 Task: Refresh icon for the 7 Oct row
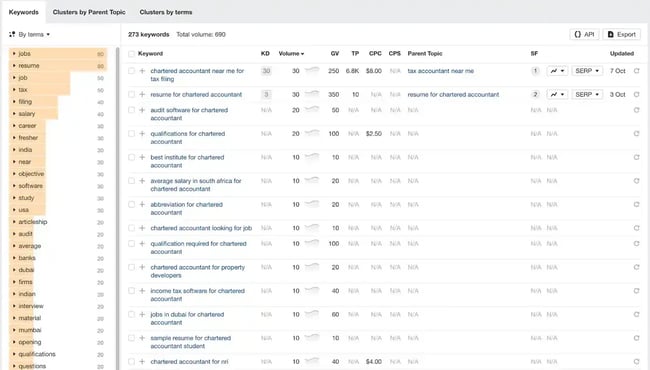(636, 71)
